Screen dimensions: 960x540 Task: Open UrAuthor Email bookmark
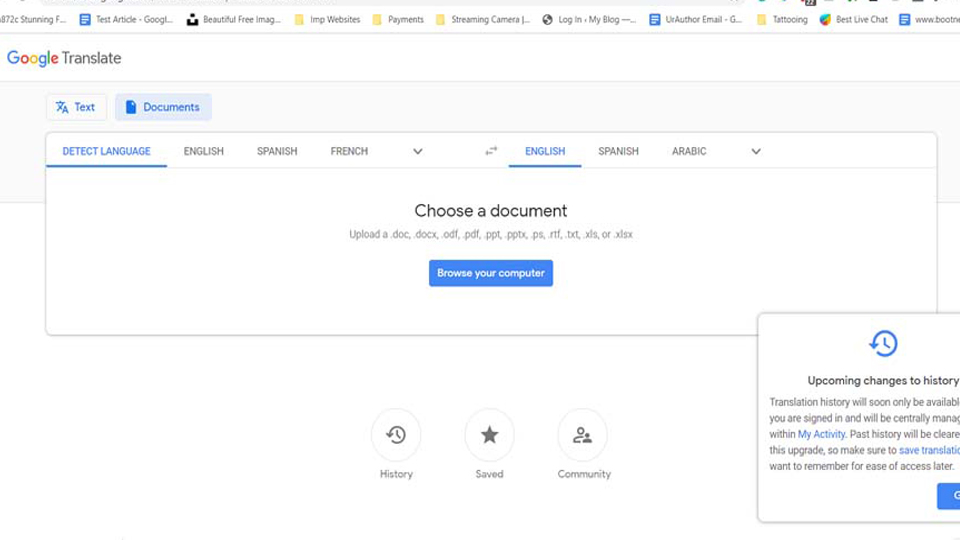(696, 20)
